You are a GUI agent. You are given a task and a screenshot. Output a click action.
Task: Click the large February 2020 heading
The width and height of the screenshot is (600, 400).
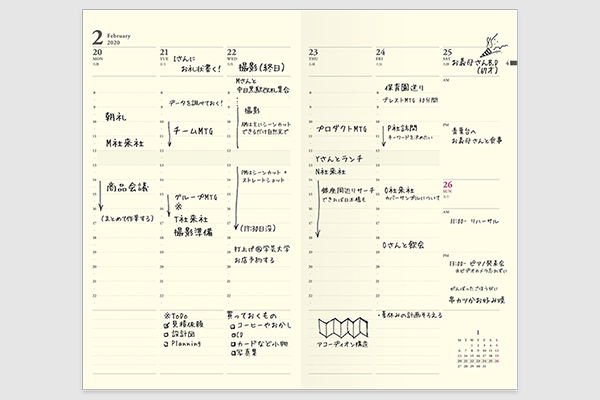(111, 38)
